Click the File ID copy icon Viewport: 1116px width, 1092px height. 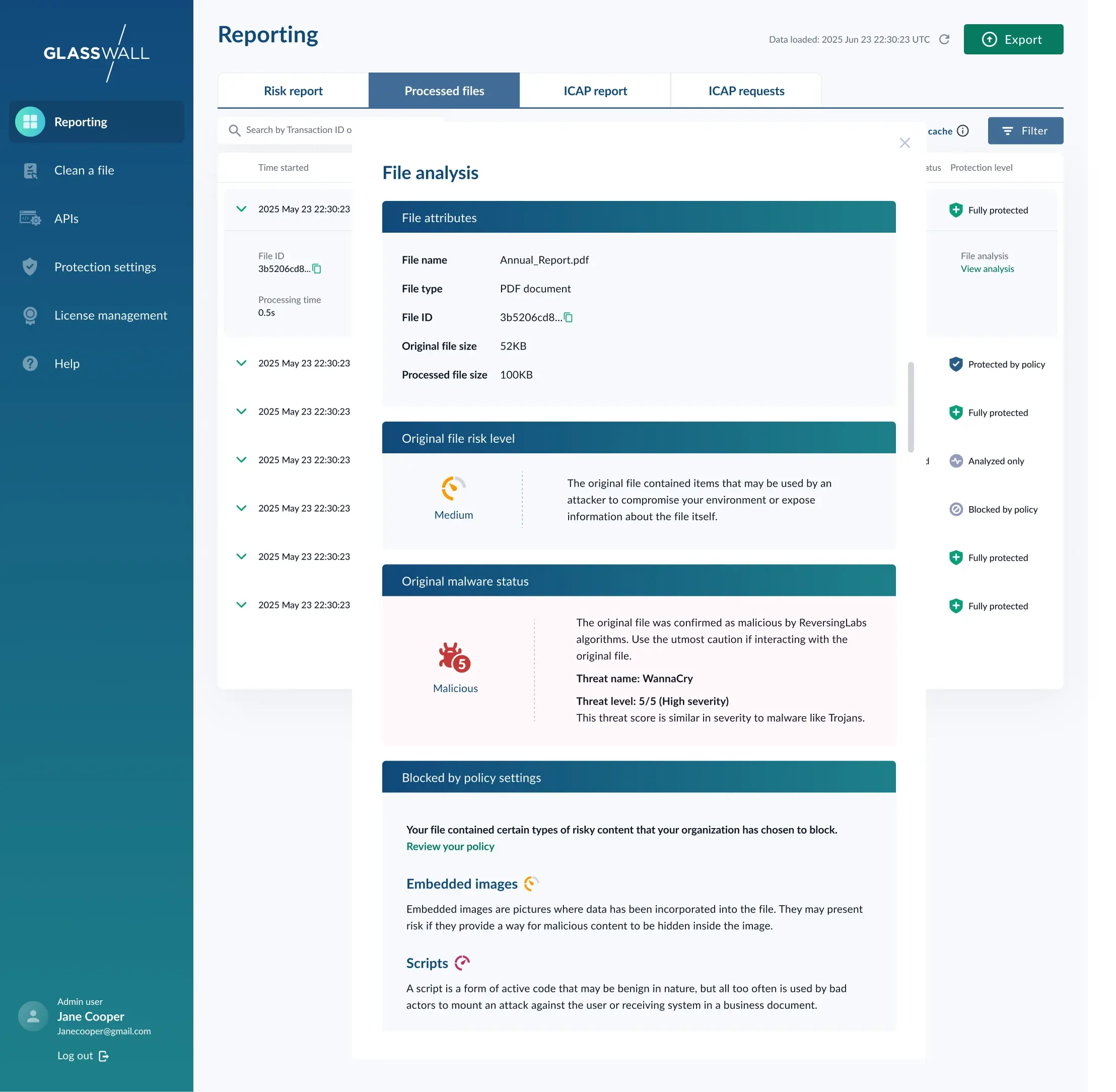(568, 317)
